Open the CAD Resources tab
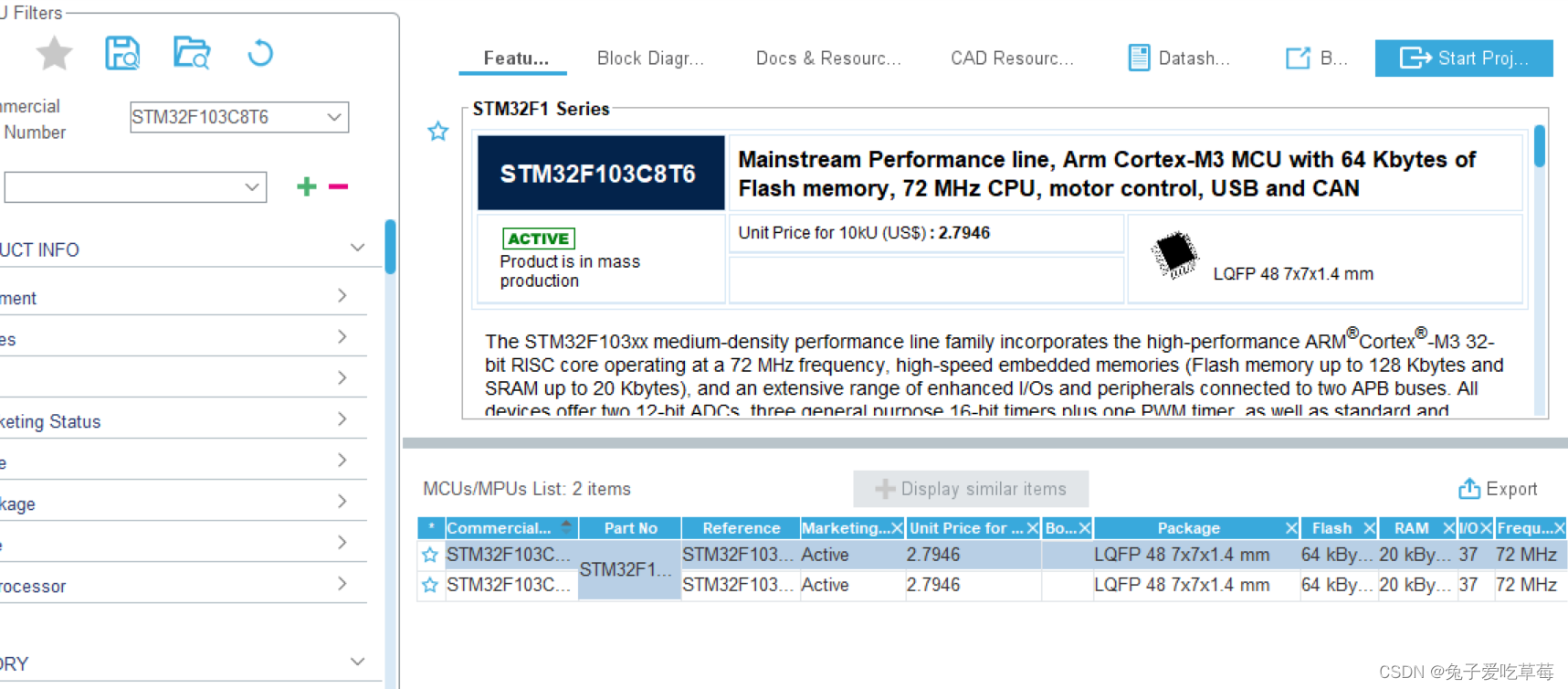This screenshot has height=689, width=1568. coord(1012,58)
